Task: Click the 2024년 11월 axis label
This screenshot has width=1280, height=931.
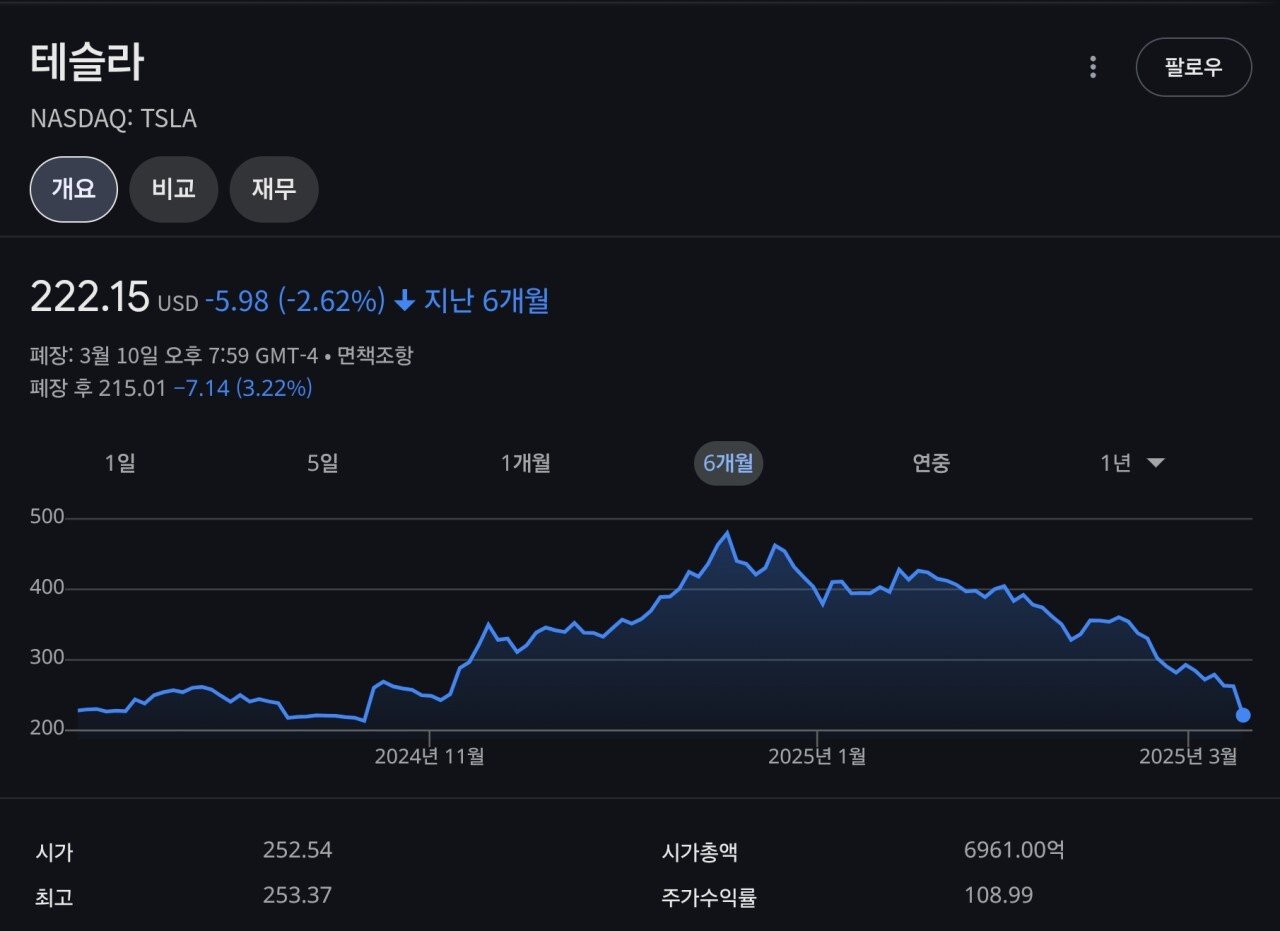Action: click(429, 757)
